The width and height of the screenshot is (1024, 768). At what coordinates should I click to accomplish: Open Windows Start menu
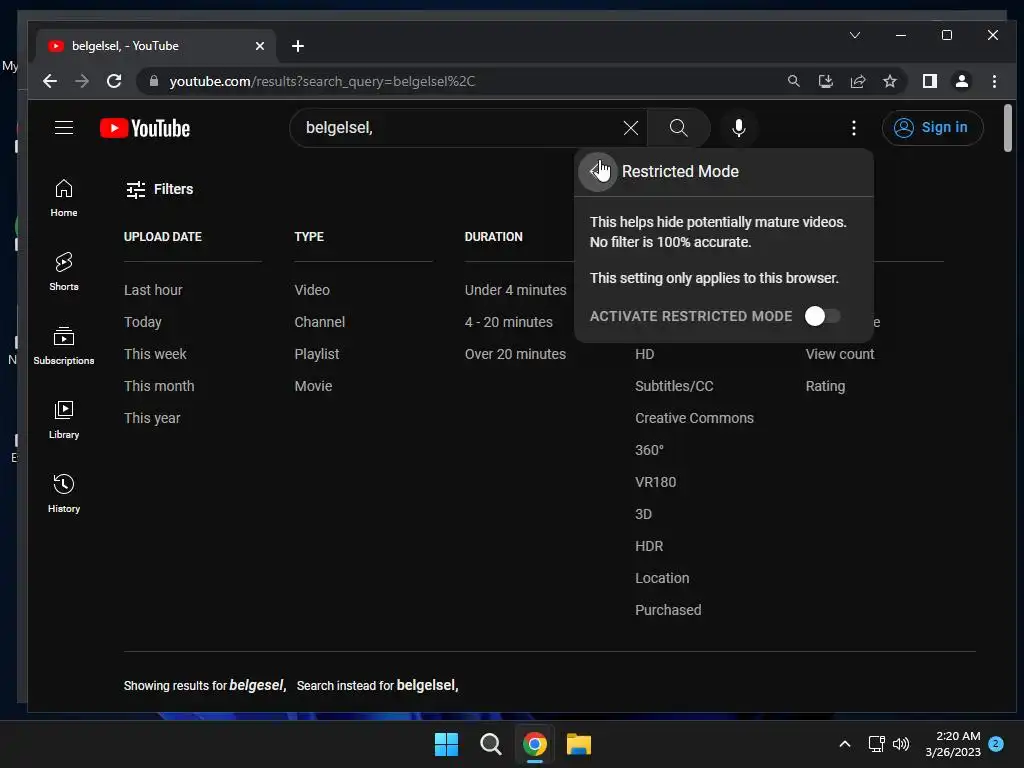click(447, 744)
